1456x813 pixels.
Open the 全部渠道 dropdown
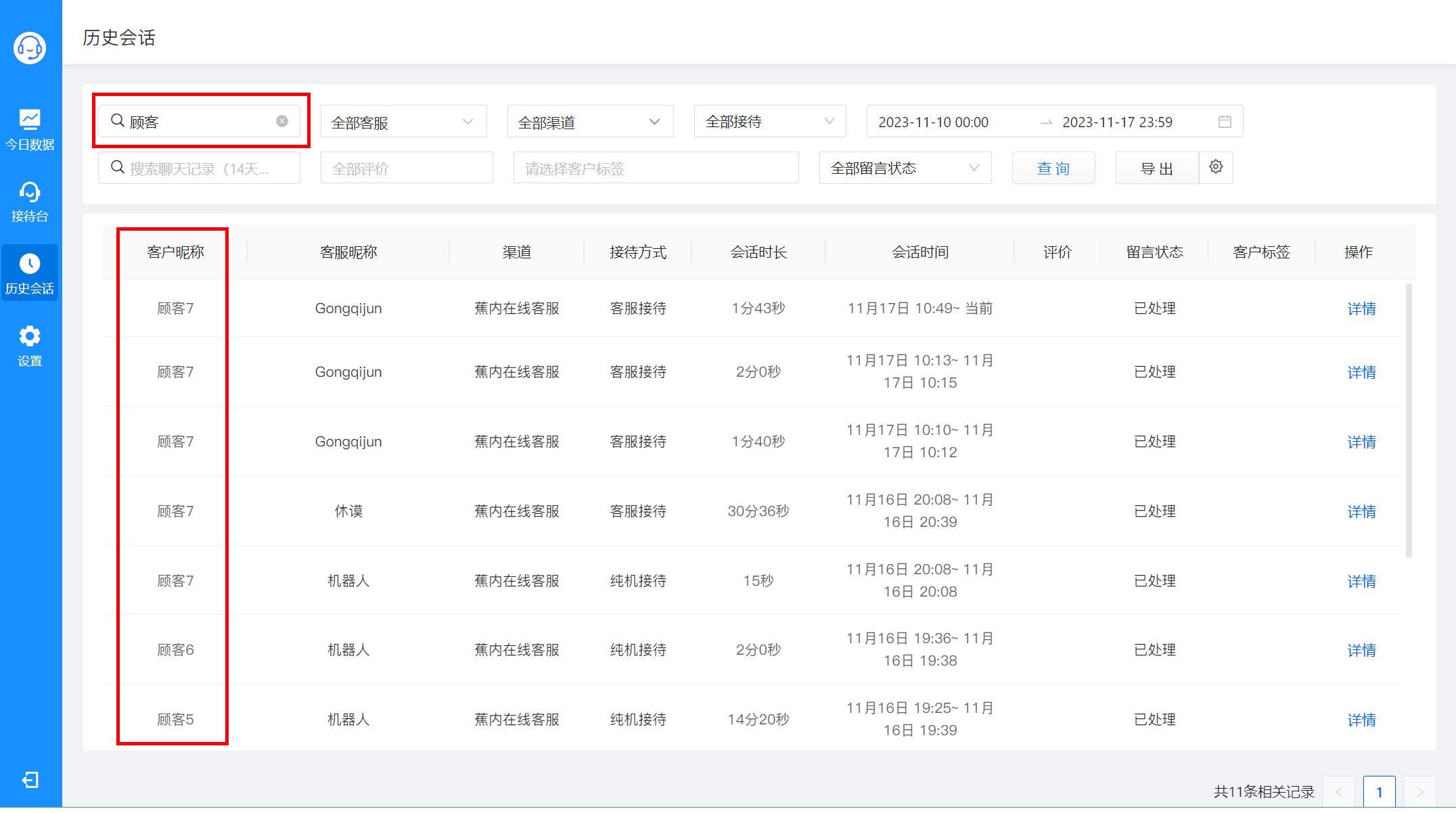coord(591,122)
